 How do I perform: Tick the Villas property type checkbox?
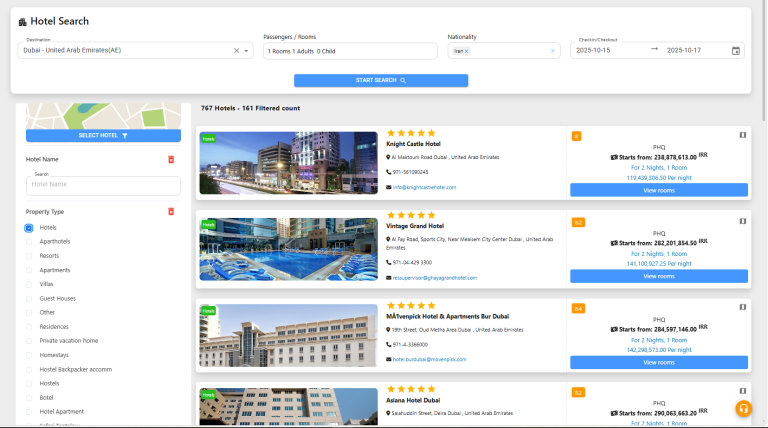tap(29, 284)
